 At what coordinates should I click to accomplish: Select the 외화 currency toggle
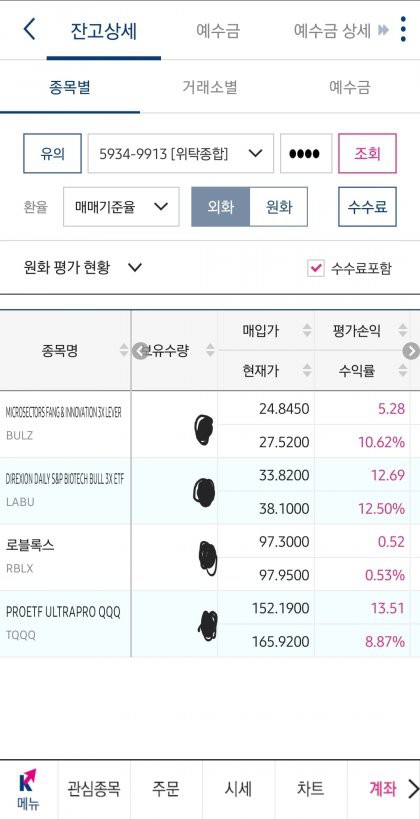point(220,207)
